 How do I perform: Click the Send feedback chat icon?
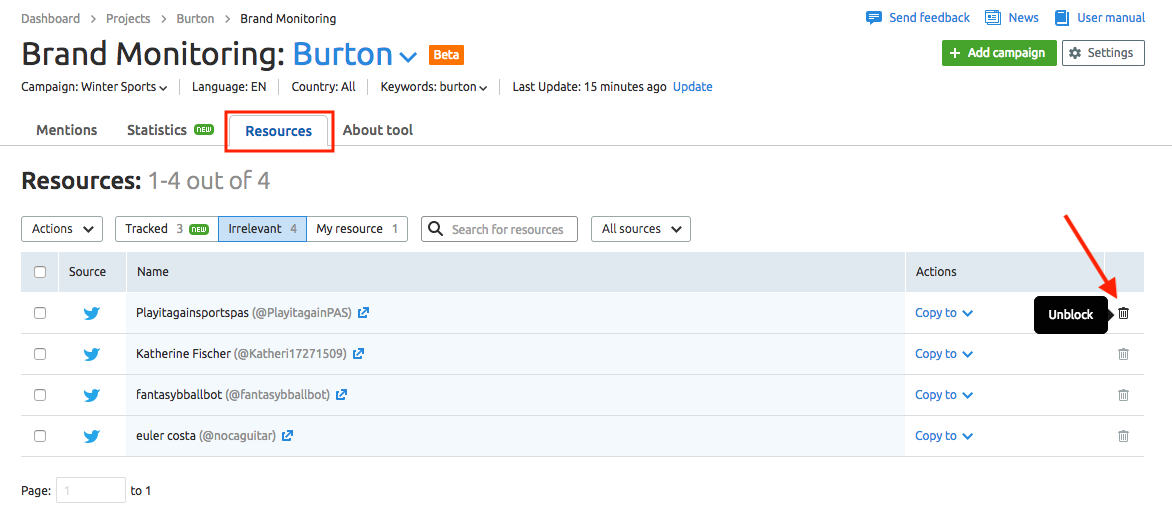coord(873,18)
